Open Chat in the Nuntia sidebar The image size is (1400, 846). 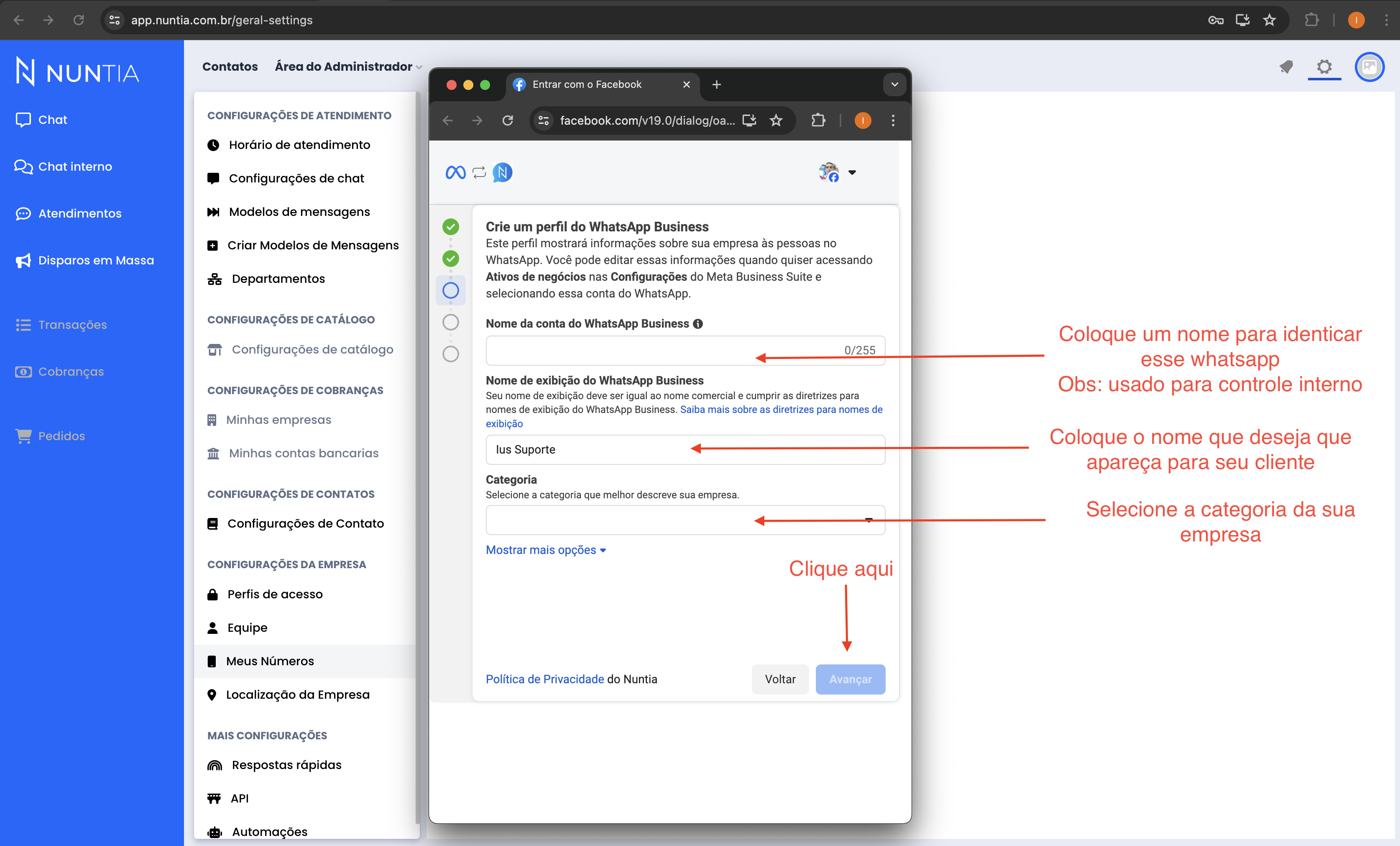coord(41,119)
